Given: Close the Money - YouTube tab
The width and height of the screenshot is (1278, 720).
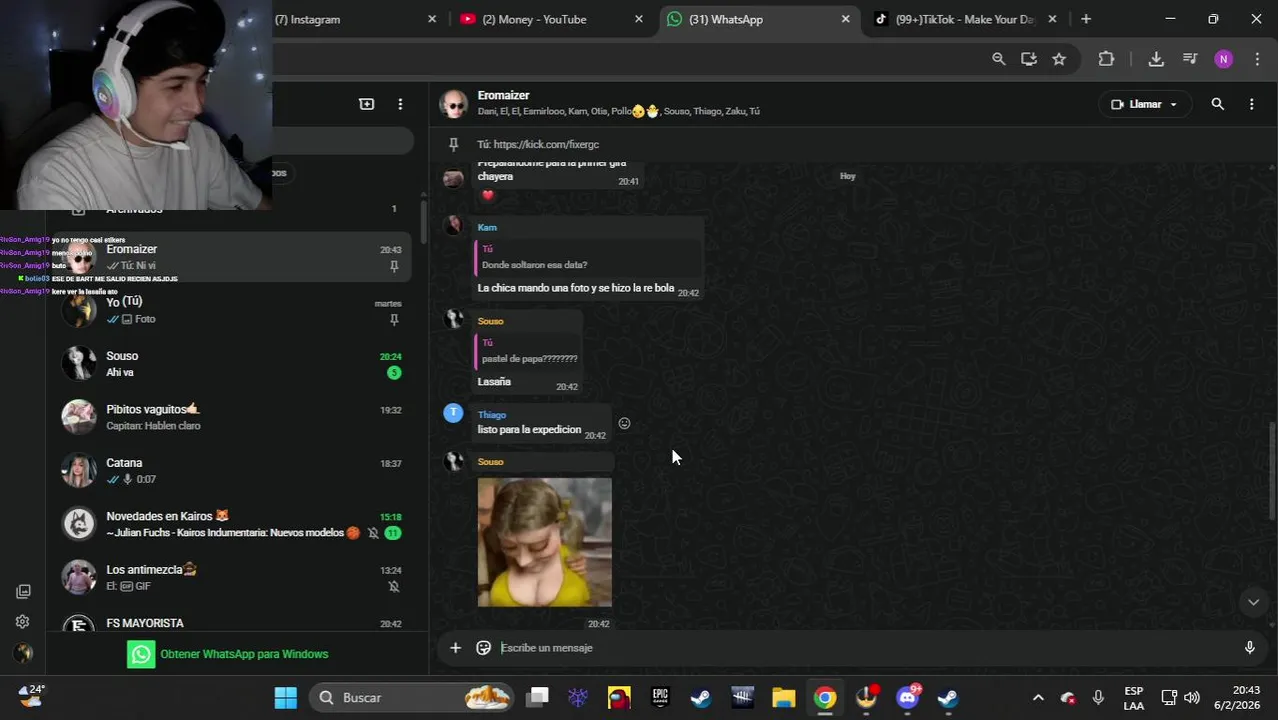Looking at the screenshot, I should point(639,19).
